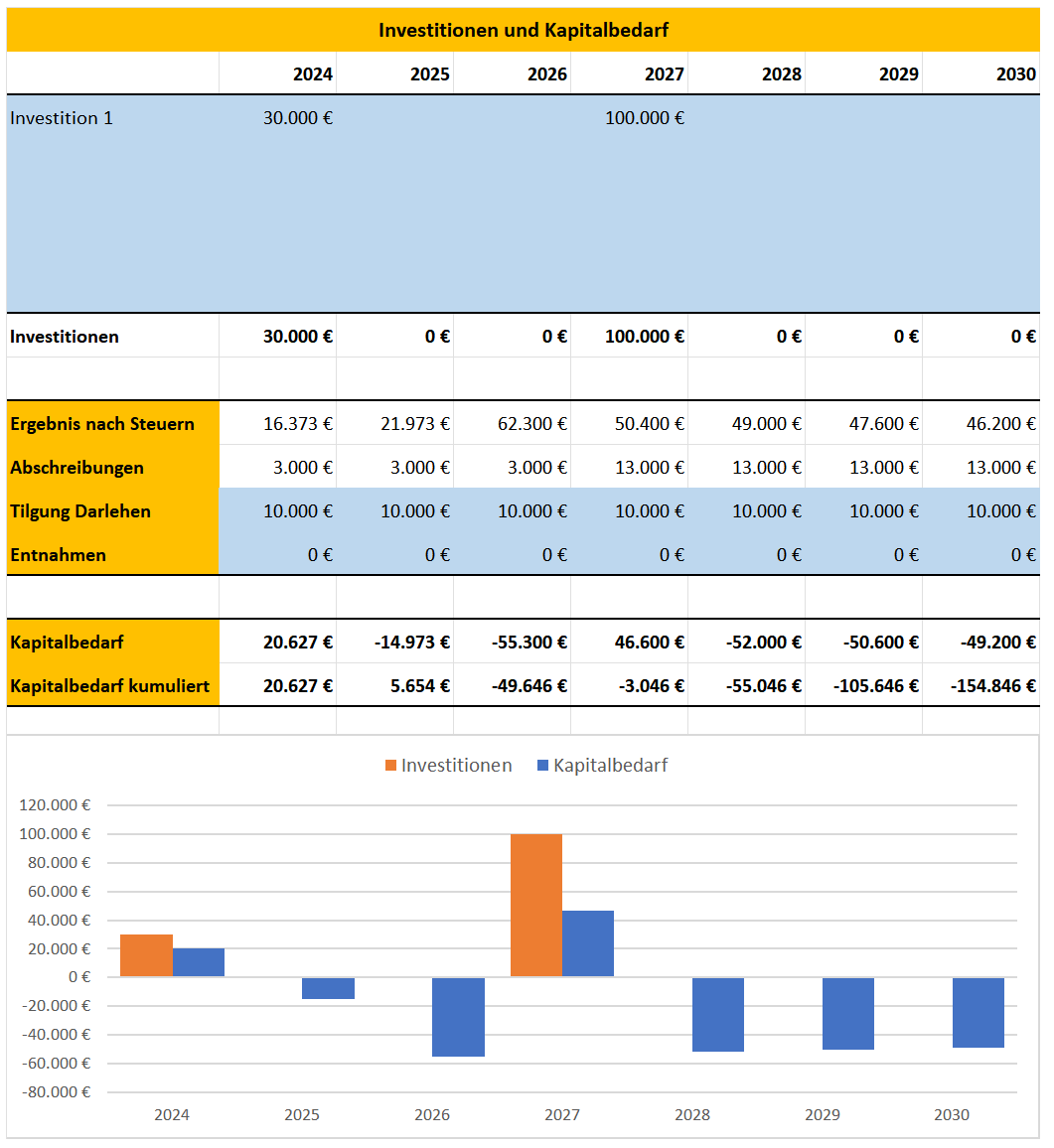This screenshot has width=1054, height=1148.
Task: Select the Investition 1 cell for 2024
Action: pos(277,118)
